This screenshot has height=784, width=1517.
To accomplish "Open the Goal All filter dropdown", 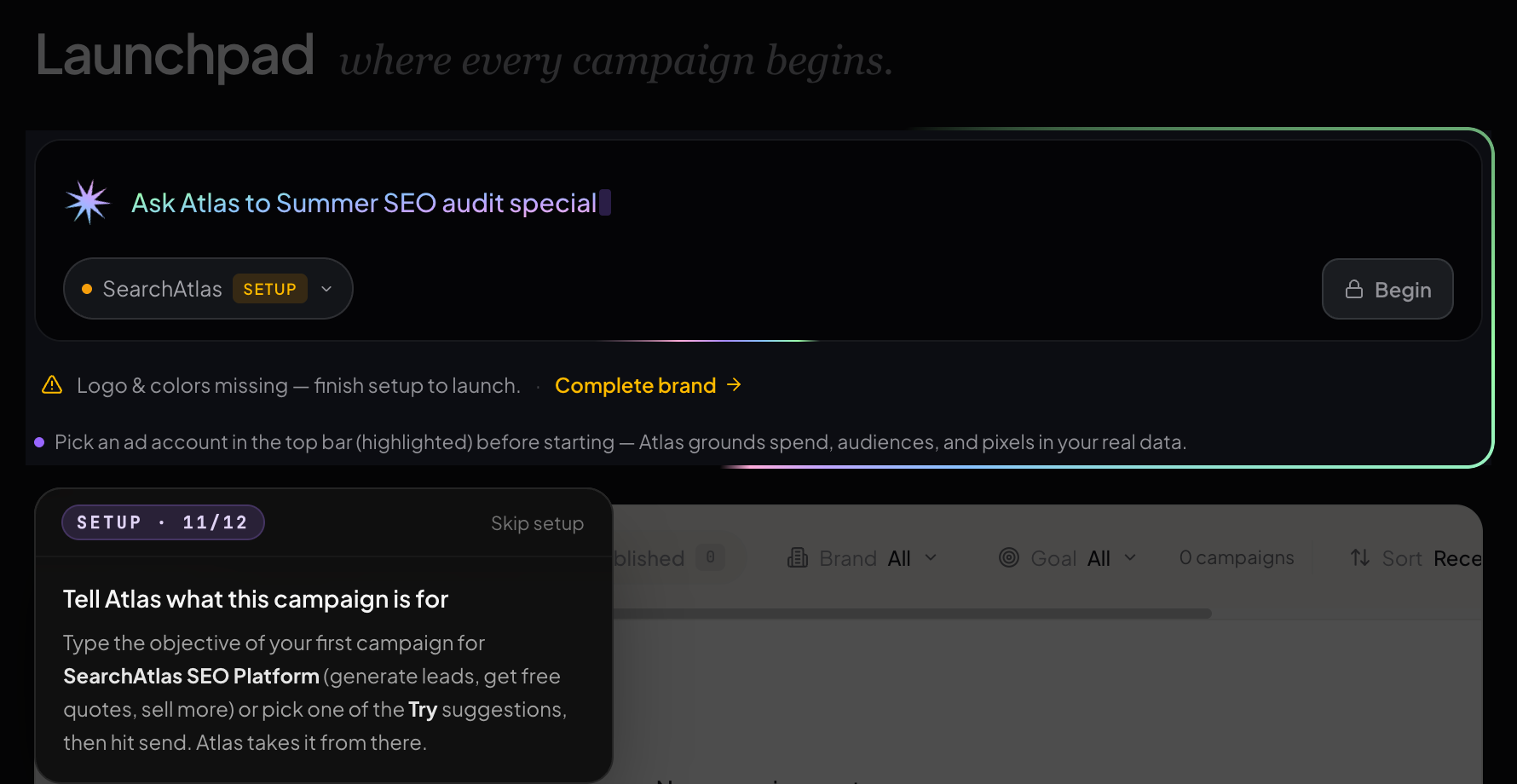I will 1069,558.
